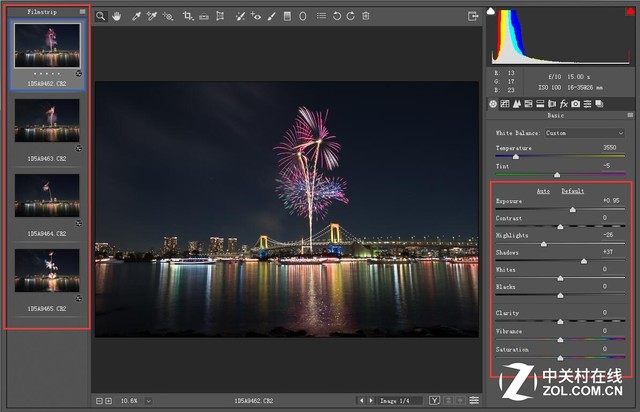Go to the previous image arrow

[x=361, y=401]
